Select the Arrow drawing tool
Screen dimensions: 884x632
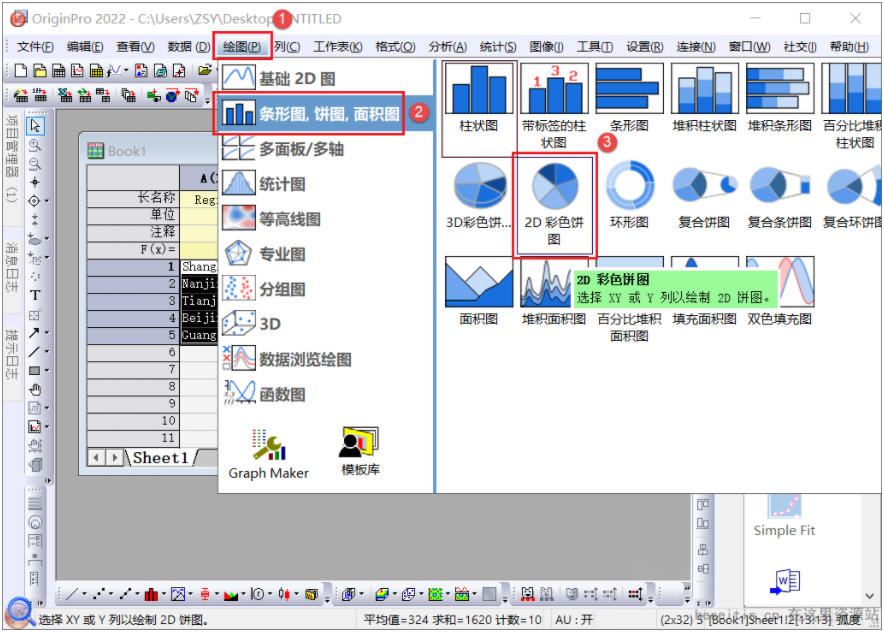[34, 333]
